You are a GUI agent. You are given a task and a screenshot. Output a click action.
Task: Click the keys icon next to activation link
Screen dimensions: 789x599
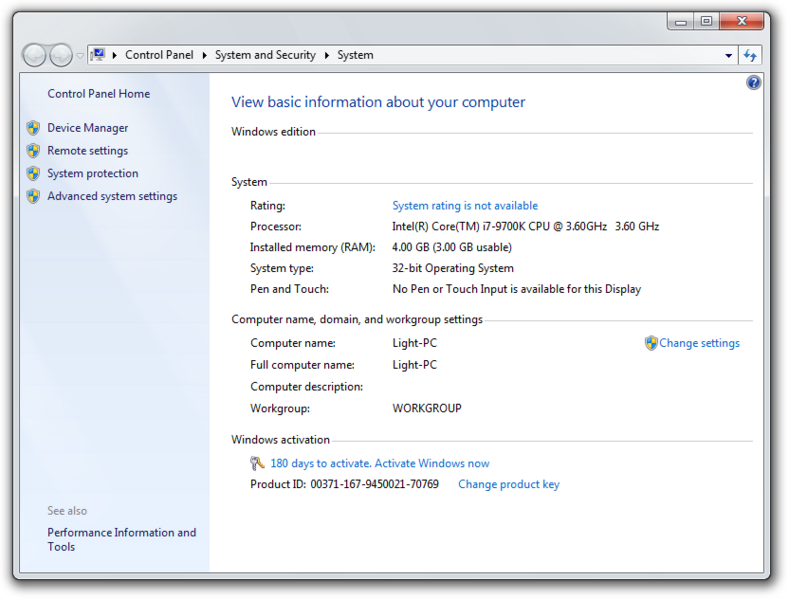[x=257, y=463]
